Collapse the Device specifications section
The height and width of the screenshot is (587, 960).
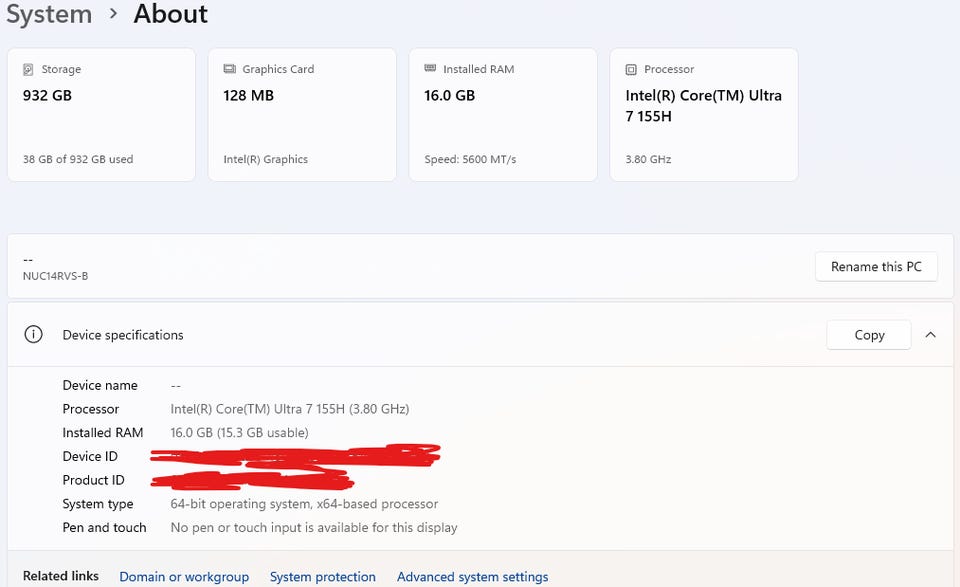click(930, 335)
